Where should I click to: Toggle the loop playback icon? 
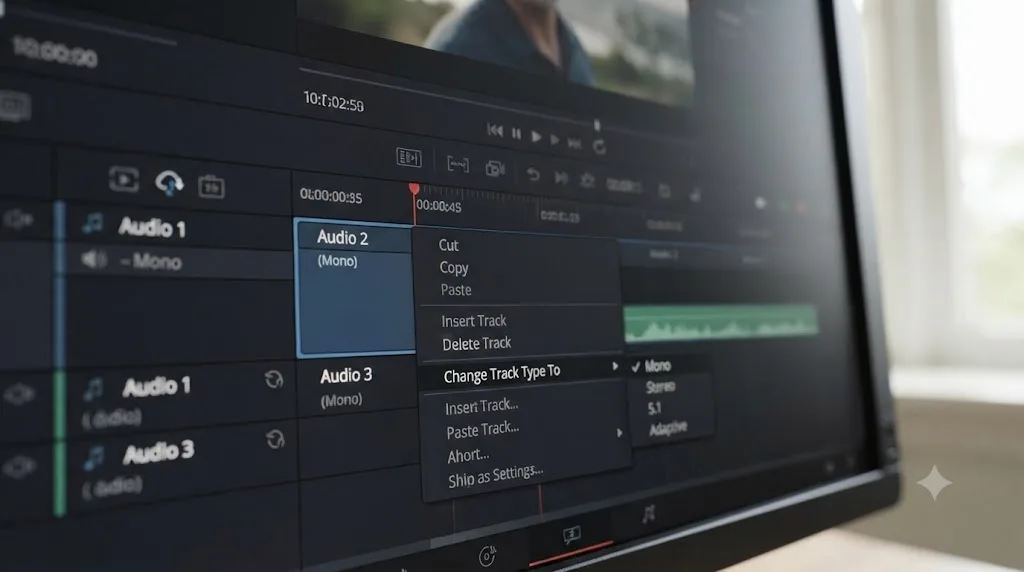pyautogui.click(x=599, y=147)
